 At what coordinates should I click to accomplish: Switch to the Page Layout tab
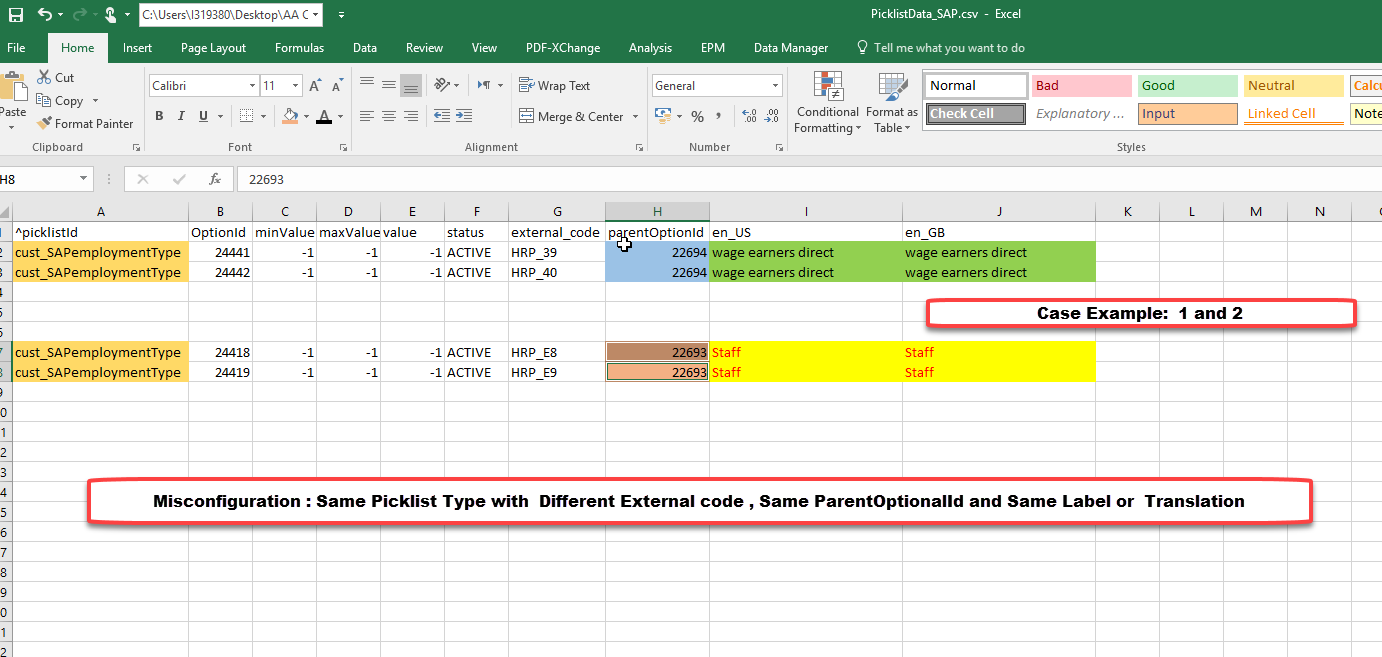coord(213,47)
